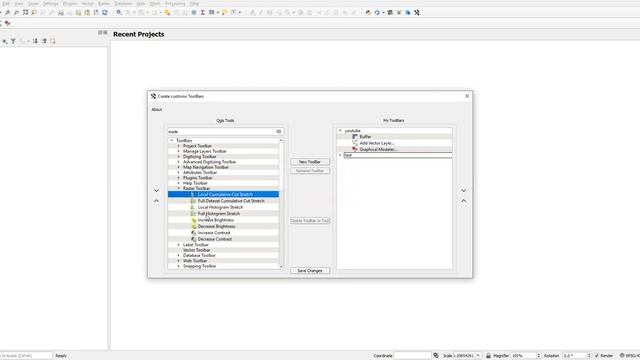Click the Refresh icon in main toolbar
640x360 pixels.
click(x=105, y=13)
